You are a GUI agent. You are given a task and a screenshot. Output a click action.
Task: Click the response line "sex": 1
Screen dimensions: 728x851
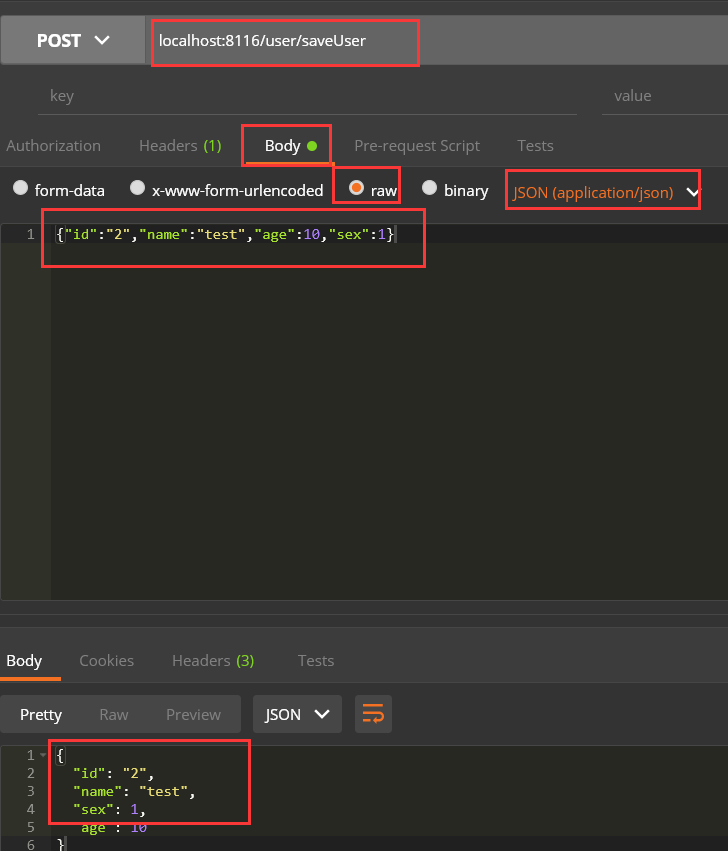point(109,810)
